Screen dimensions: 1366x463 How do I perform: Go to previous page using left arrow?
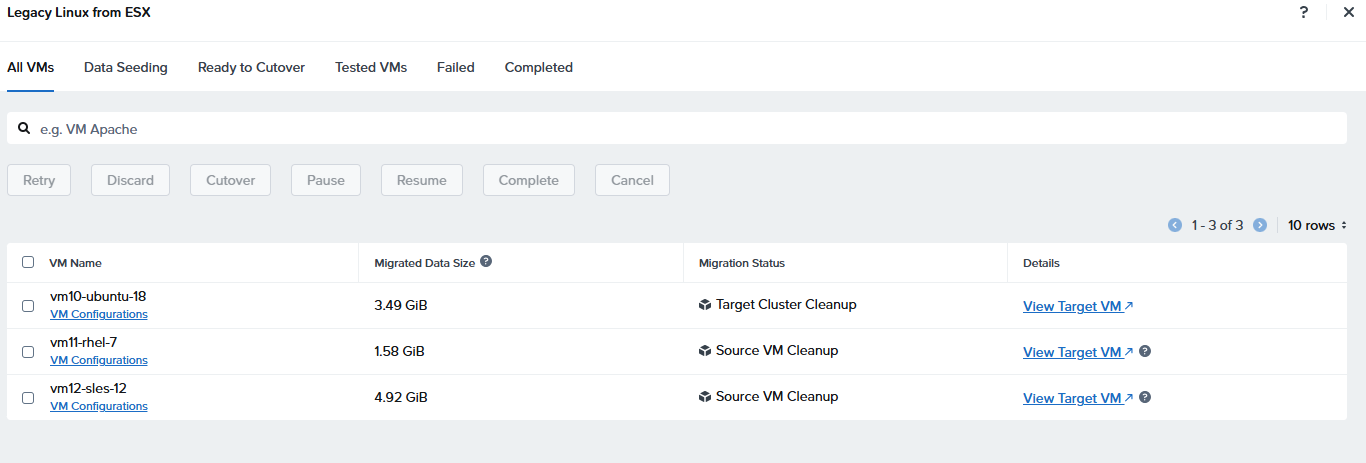click(x=1175, y=225)
